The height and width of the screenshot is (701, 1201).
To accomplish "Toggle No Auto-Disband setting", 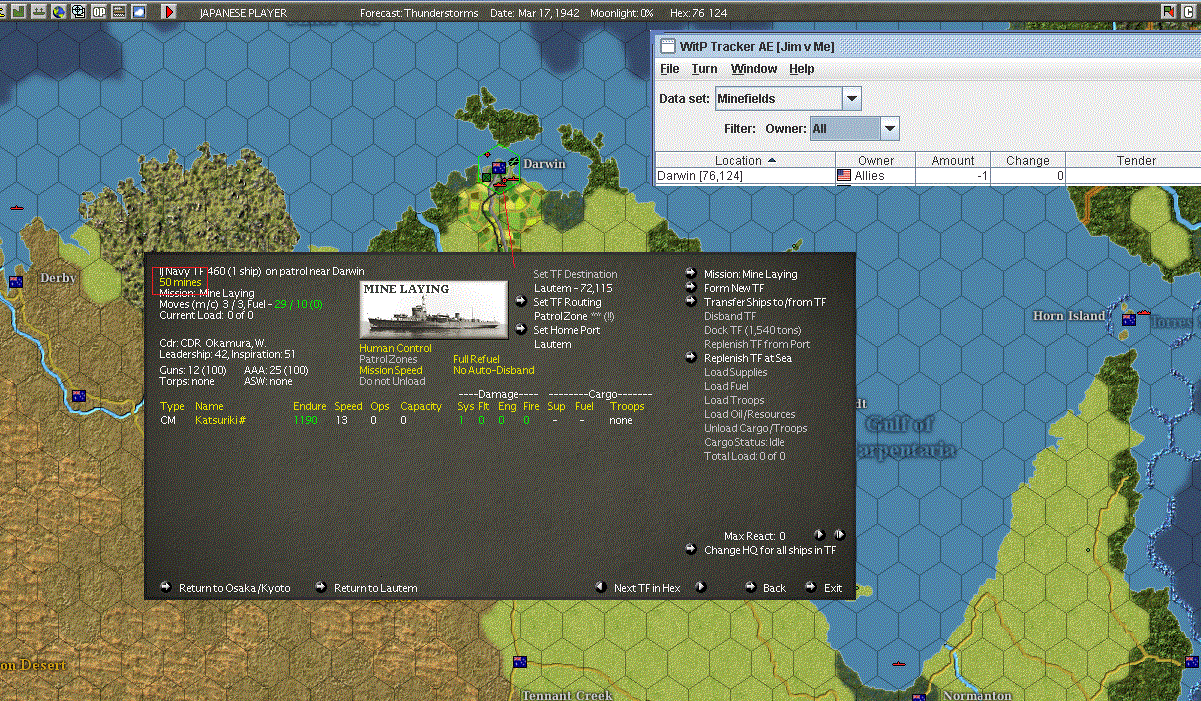I will click(x=493, y=370).
